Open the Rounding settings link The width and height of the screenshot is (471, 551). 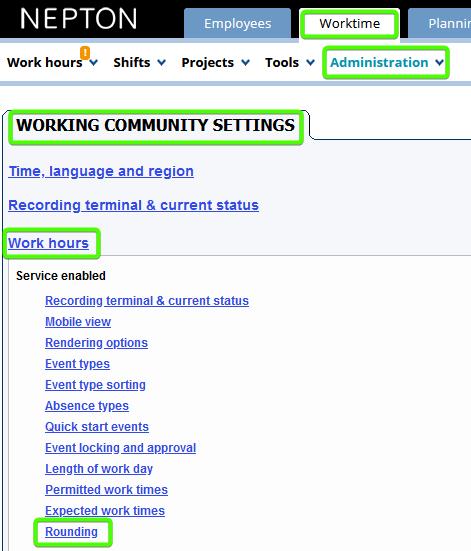point(71,532)
